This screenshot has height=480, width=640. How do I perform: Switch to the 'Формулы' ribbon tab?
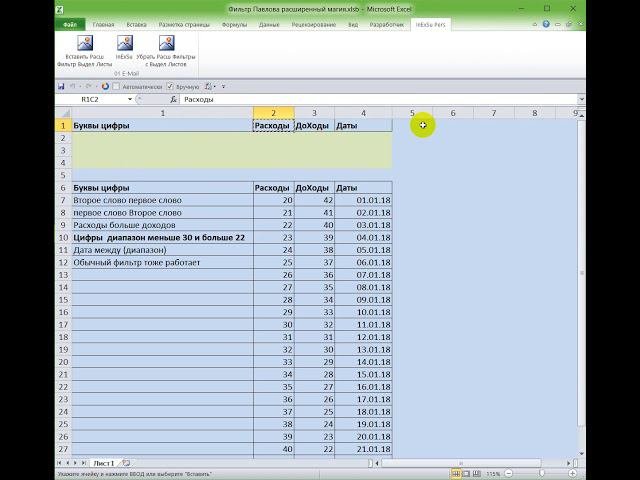coord(234,22)
